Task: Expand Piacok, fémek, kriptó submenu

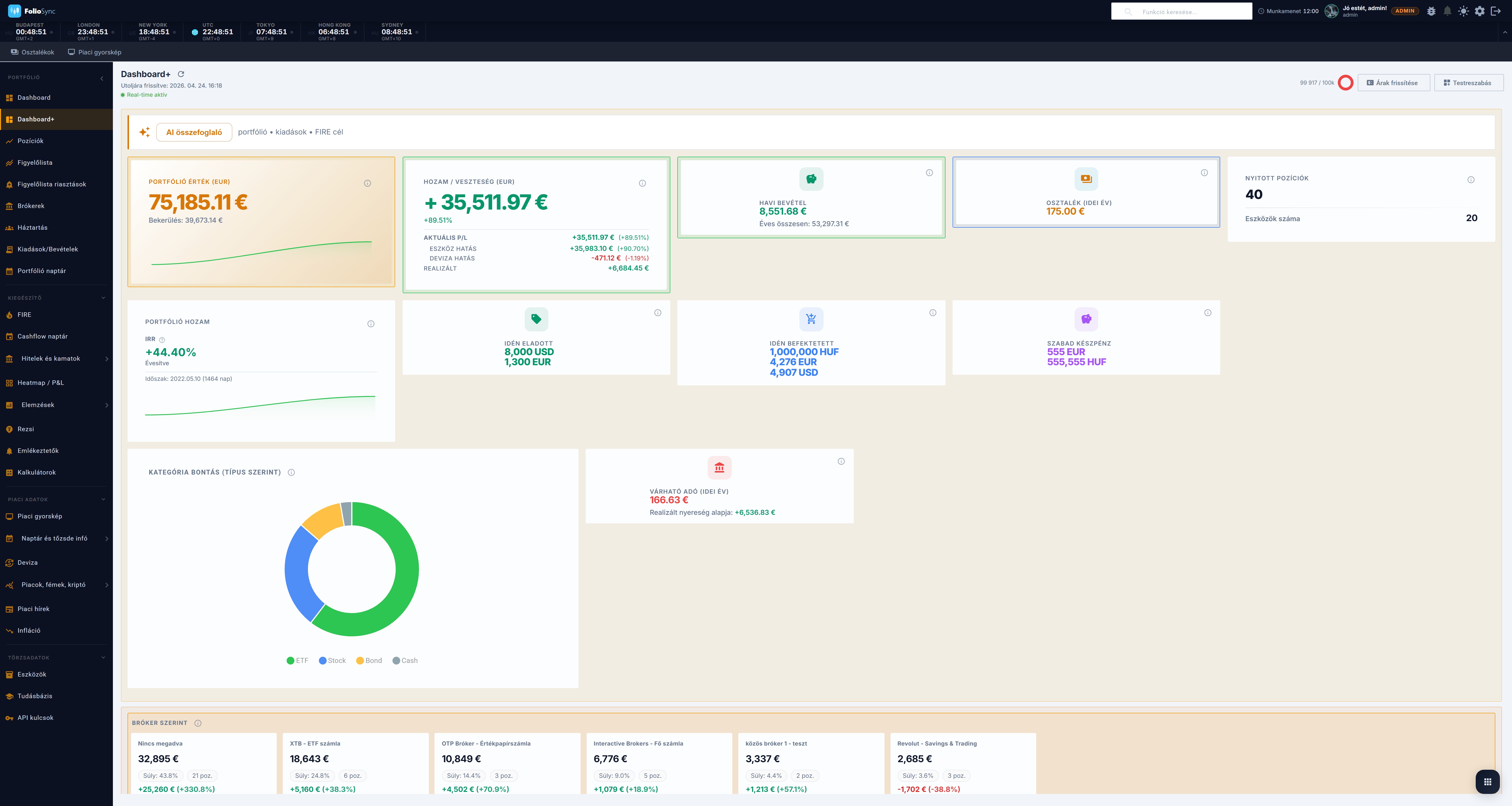Action: (x=107, y=585)
